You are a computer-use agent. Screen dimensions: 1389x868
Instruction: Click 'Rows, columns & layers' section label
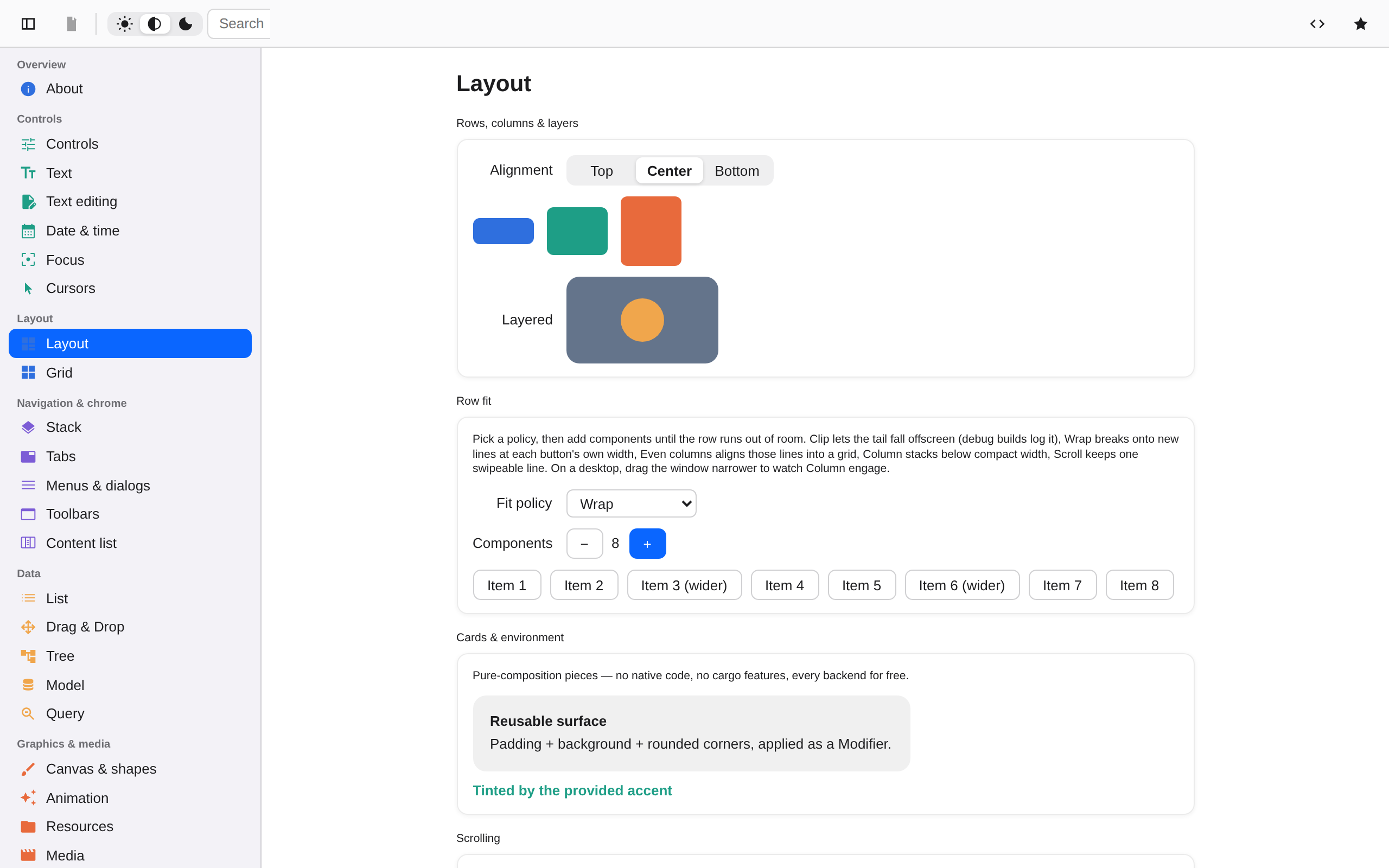coord(517,124)
